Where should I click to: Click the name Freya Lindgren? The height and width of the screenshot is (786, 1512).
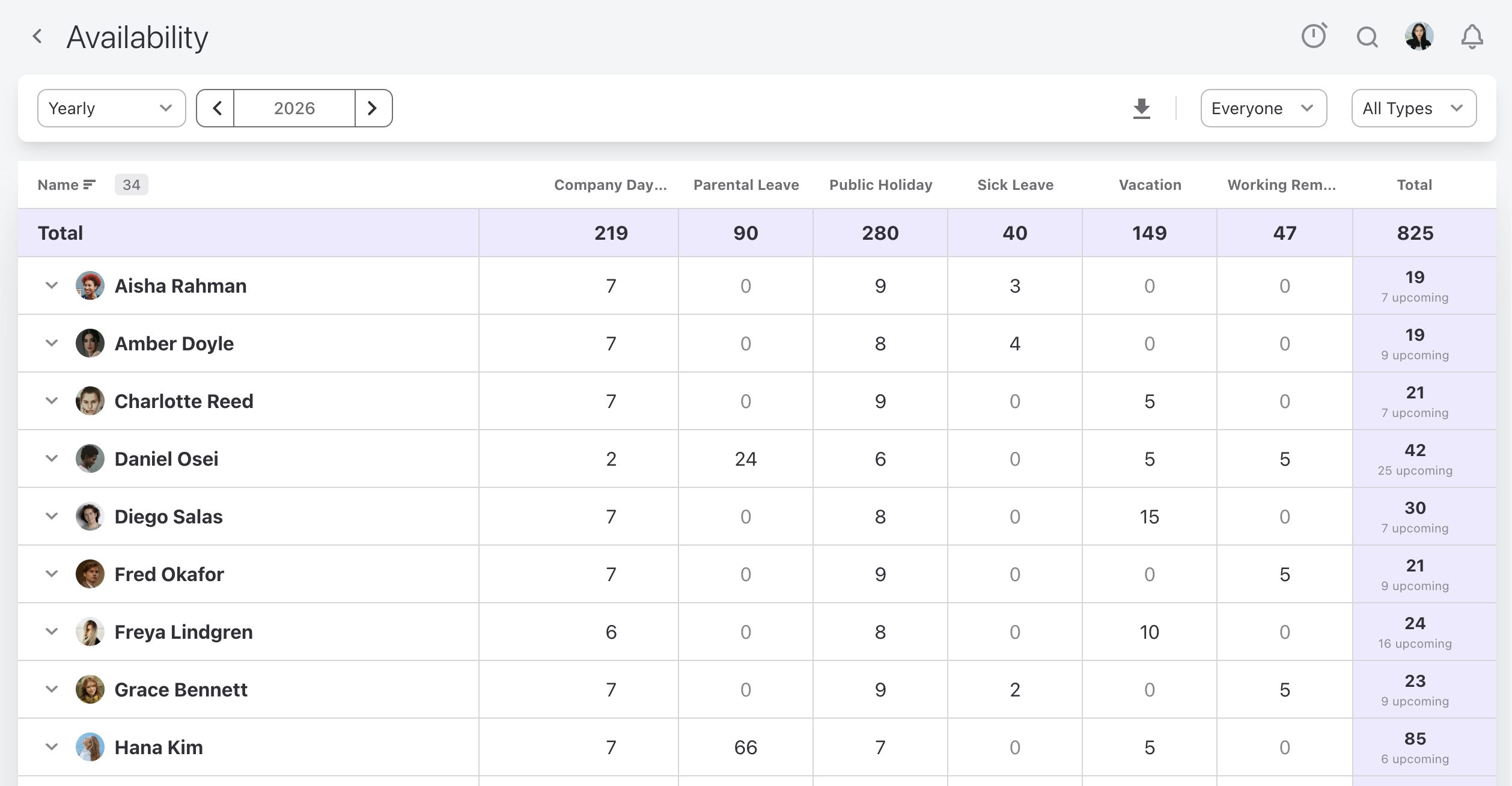[183, 632]
